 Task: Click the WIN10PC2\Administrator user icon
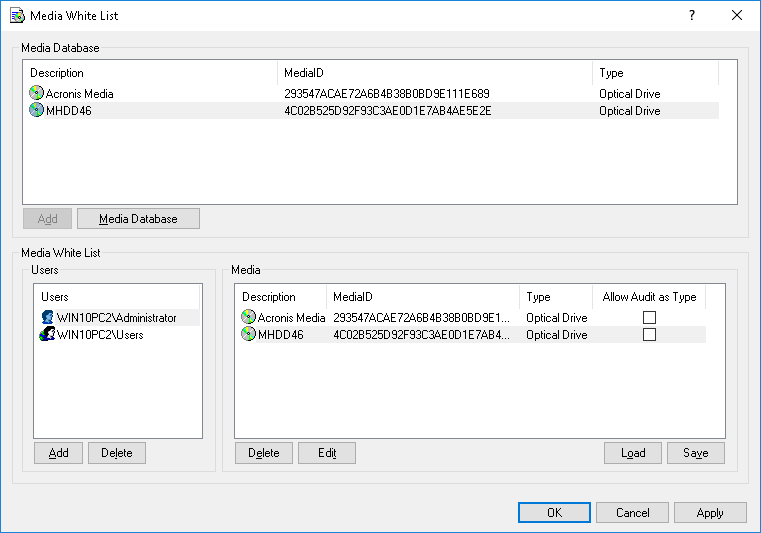click(48, 317)
